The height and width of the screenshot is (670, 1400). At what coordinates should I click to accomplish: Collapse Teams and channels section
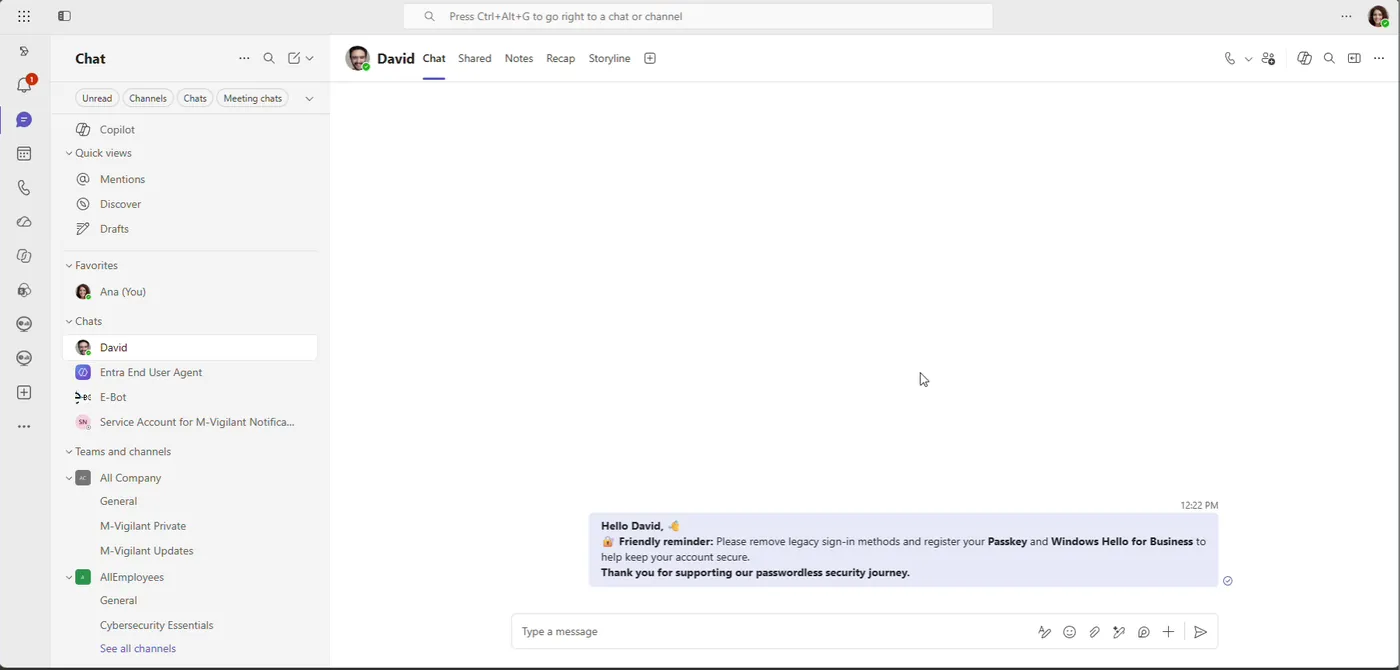point(69,451)
